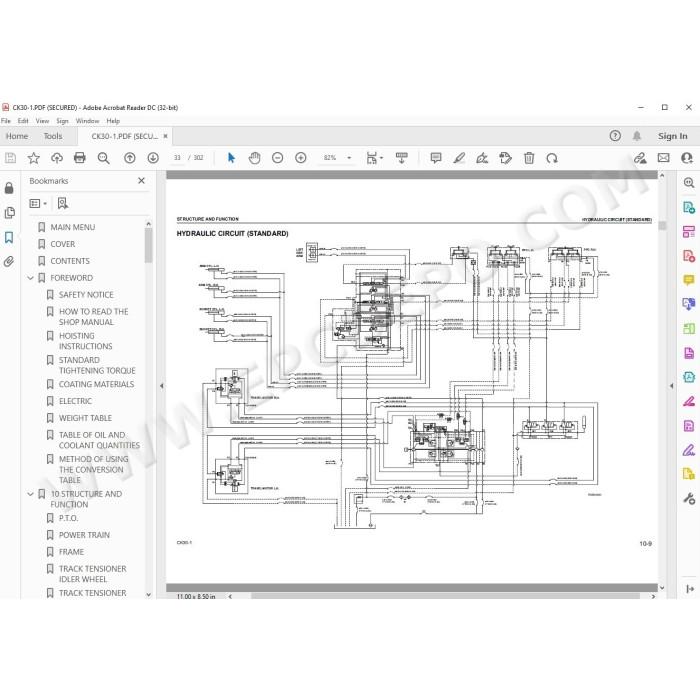Image resolution: width=700 pixels, height=700 pixels.
Task: Open Export PDF tool in right pane
Action: coord(689,208)
